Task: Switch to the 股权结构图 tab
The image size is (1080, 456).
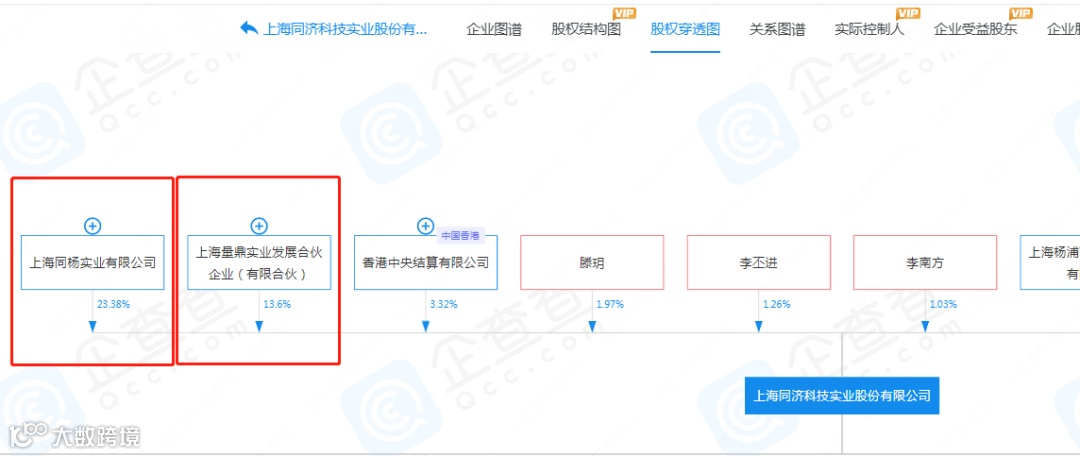Action: 586,30
